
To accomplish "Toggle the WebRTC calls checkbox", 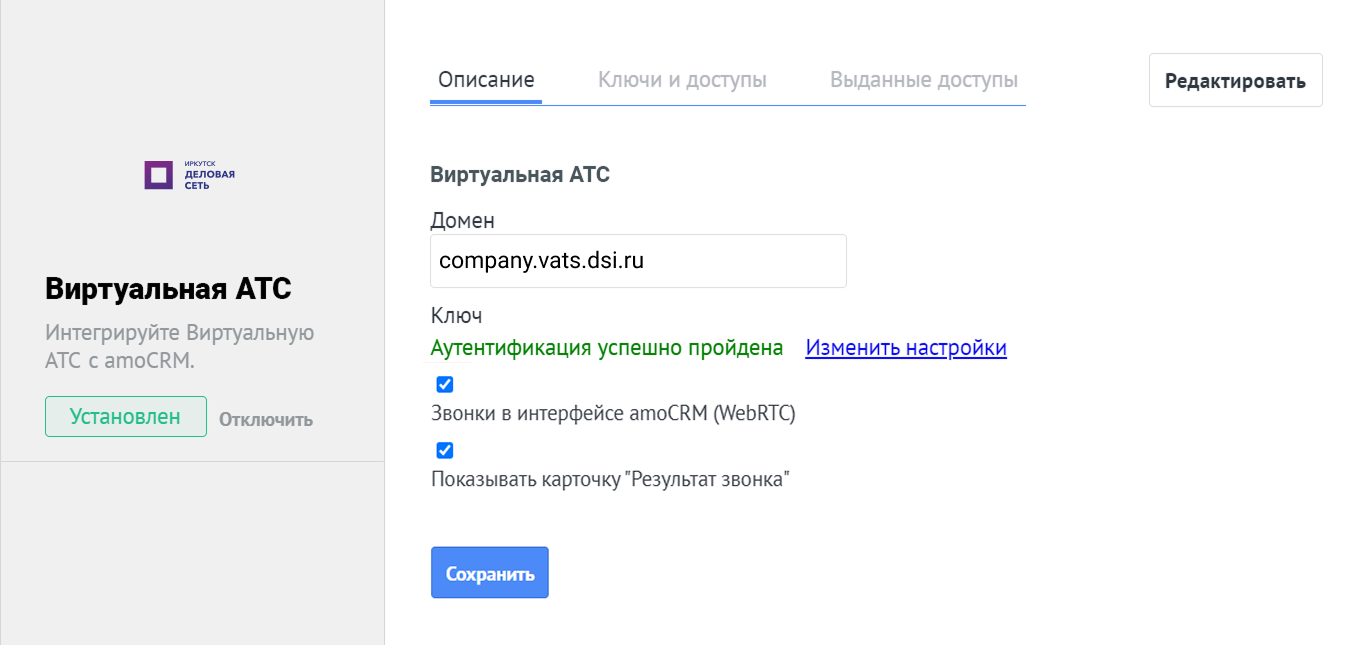I will [x=445, y=385].
